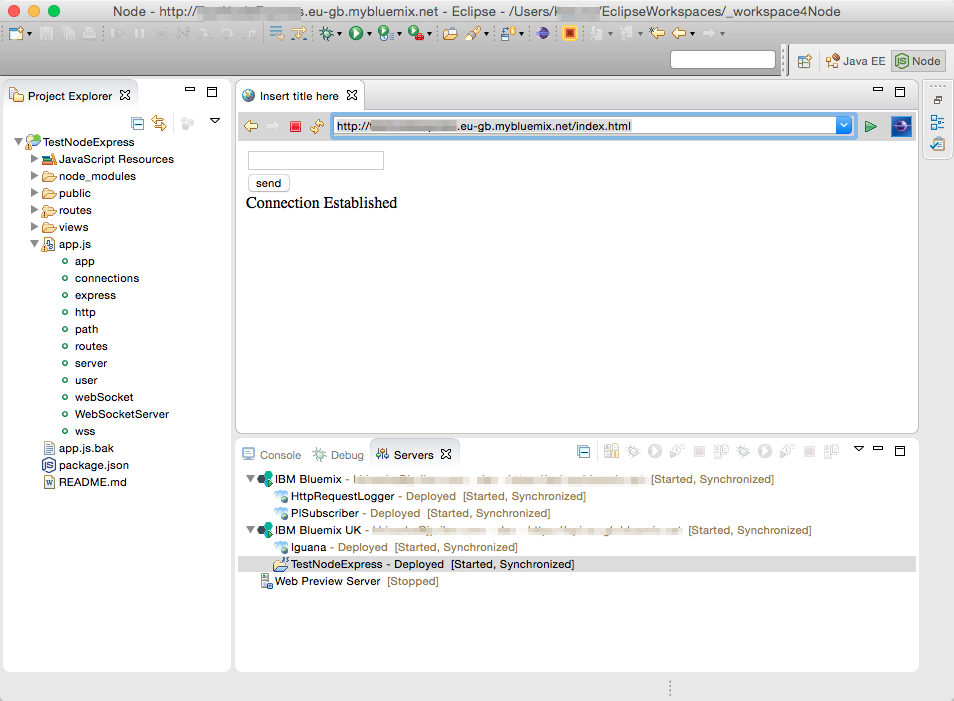Image resolution: width=954 pixels, height=701 pixels.
Task: Click the Task List icon in right trim
Action: [x=938, y=144]
